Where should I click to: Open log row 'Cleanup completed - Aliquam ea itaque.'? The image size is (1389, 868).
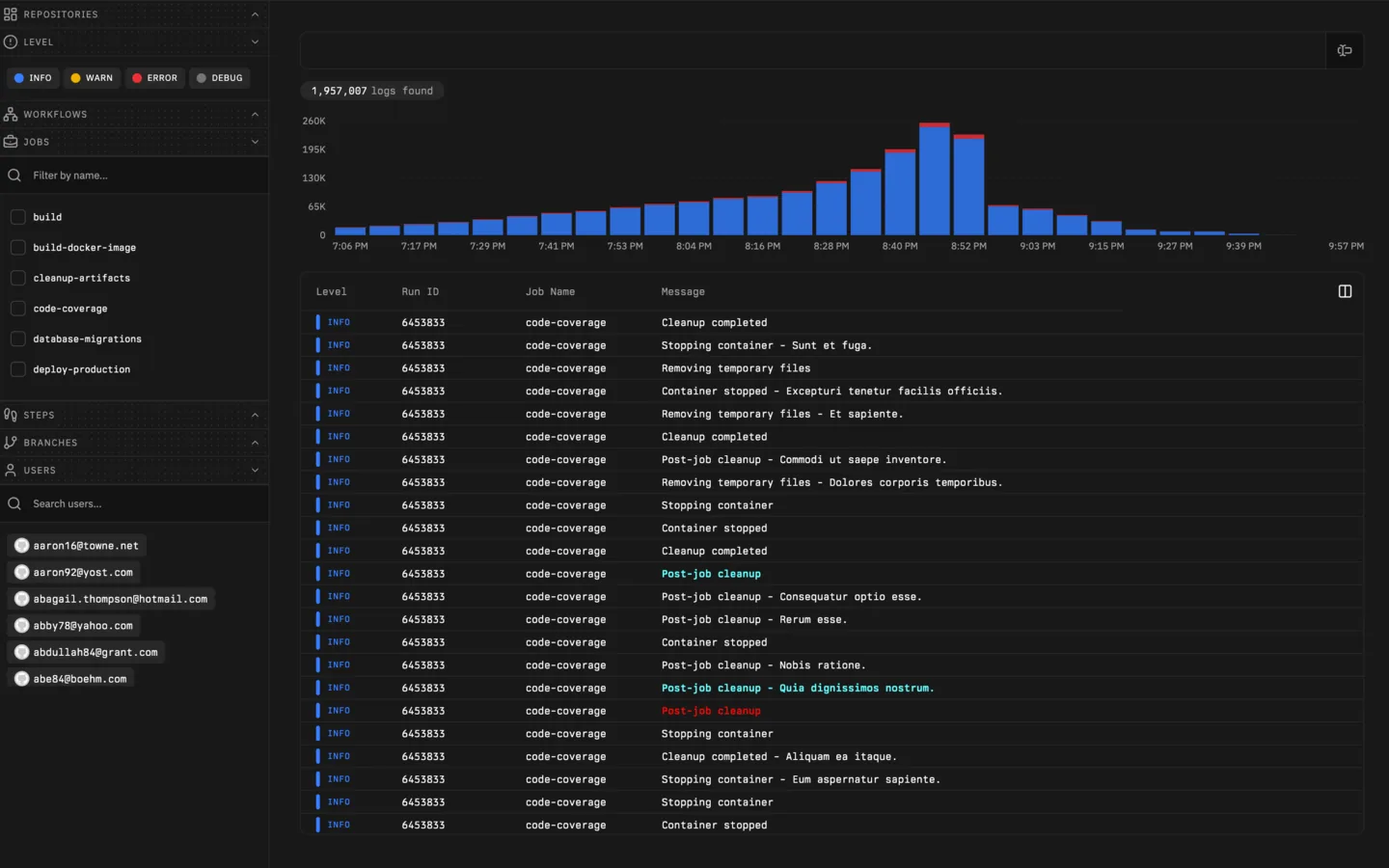[x=831, y=756]
